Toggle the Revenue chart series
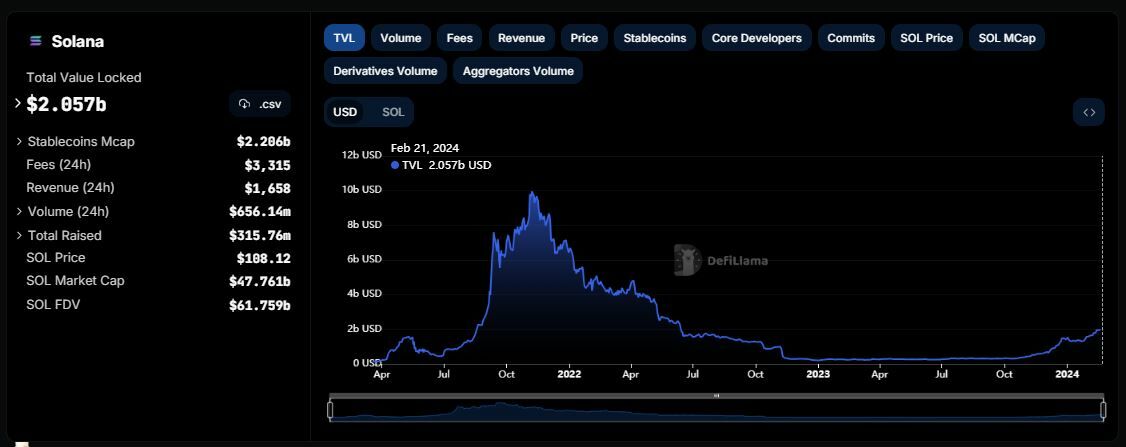This screenshot has height=447, width=1126. point(521,38)
